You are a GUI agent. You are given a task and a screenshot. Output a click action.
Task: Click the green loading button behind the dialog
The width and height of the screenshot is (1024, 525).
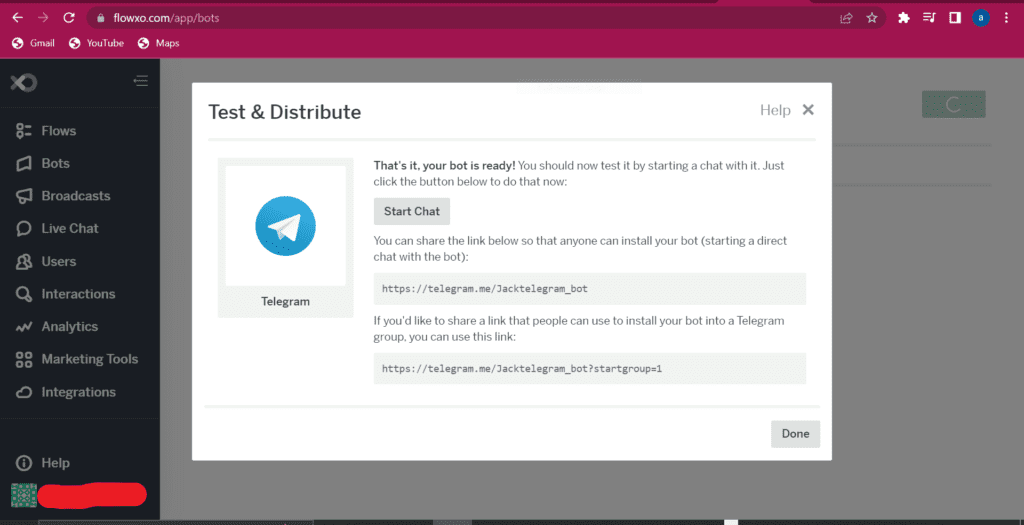[x=953, y=104]
